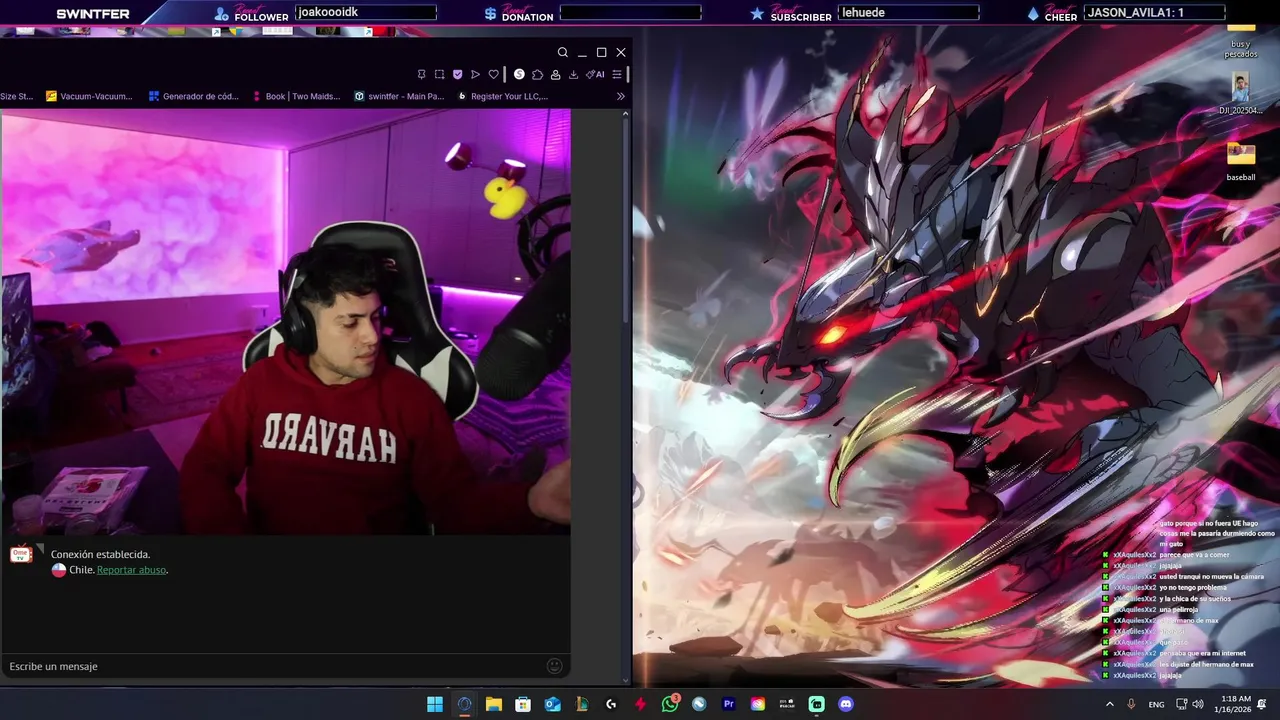Click the Chile flag icon in chat
Screen dimensions: 1280x720
point(59,570)
